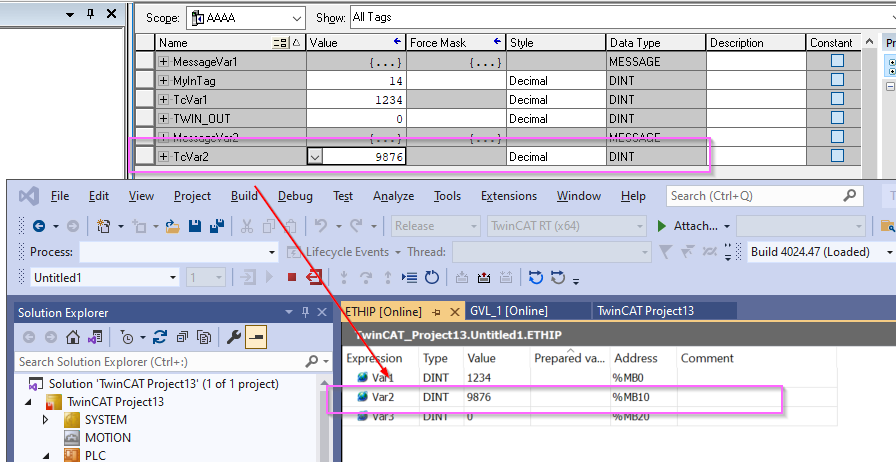Click the Navigate Backward toolbar icon
Viewport: 896px width, 462px height.
click(39, 226)
